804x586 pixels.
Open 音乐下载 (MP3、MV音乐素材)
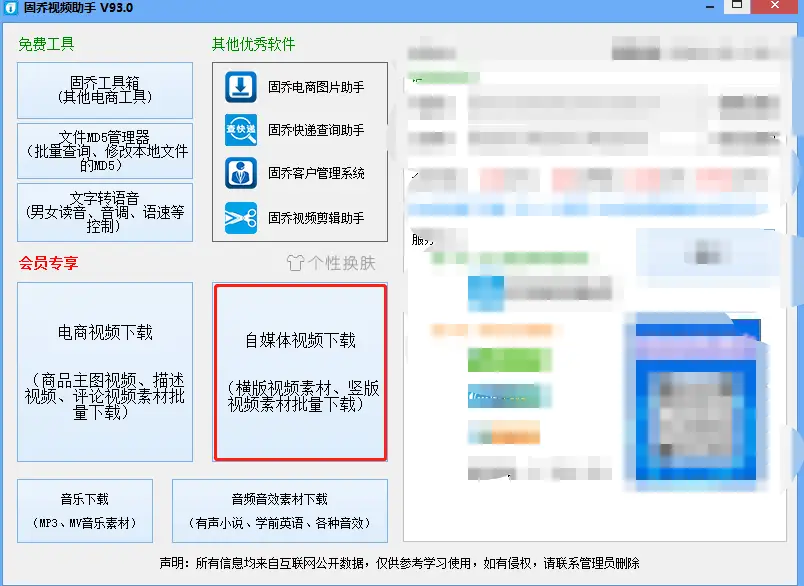point(85,511)
